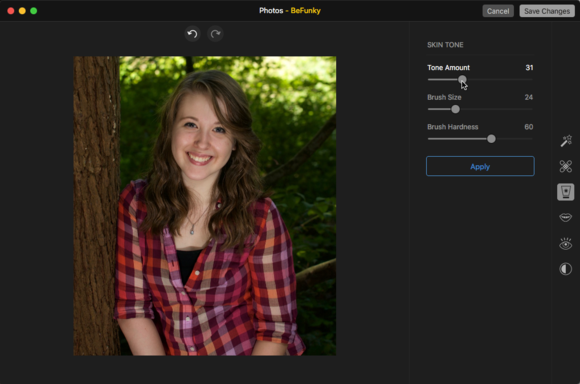Select the active skin tone tool icon
This screenshot has height=384, width=580.
click(x=566, y=192)
